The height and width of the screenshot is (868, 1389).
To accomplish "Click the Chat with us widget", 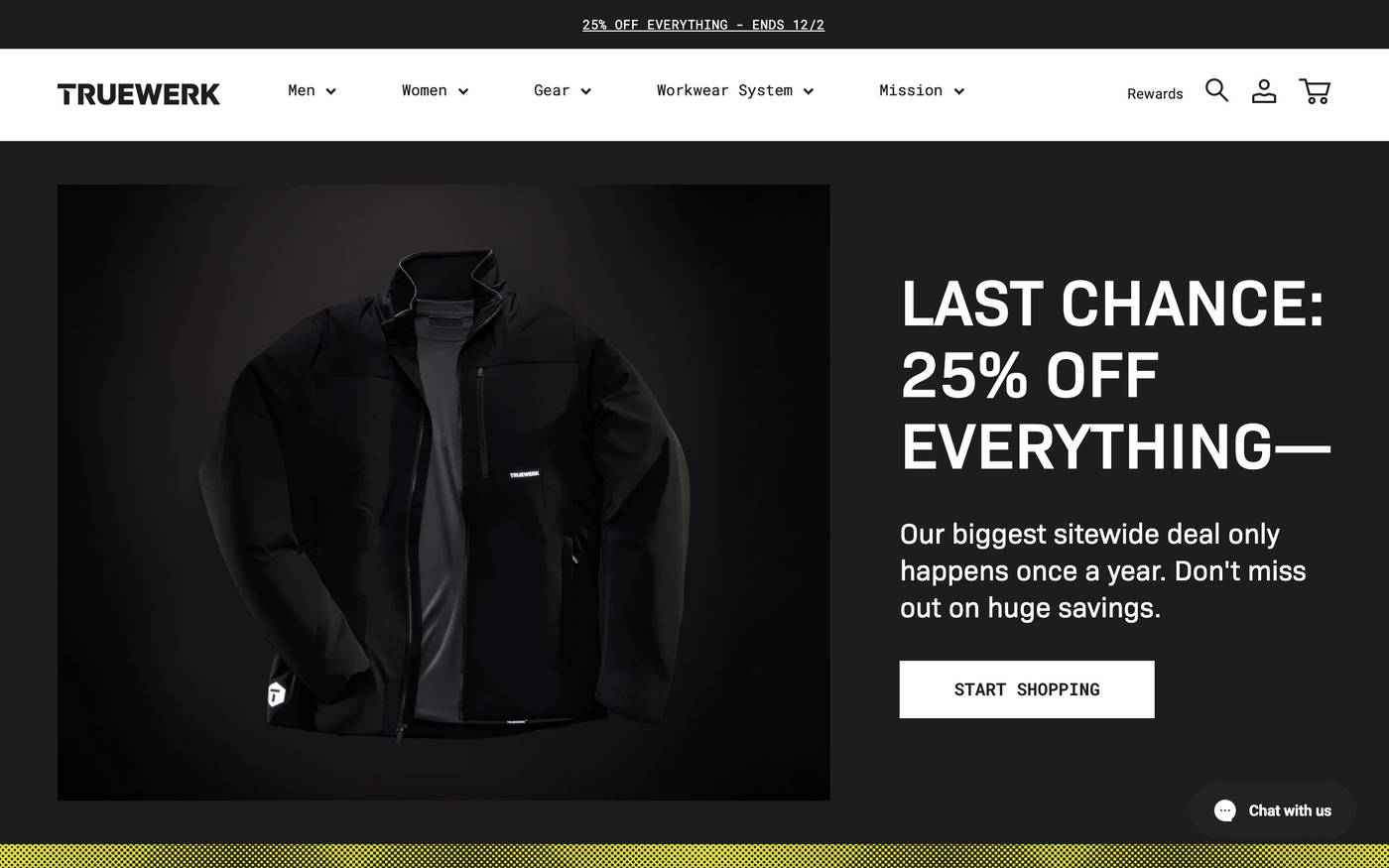I will tap(1273, 810).
